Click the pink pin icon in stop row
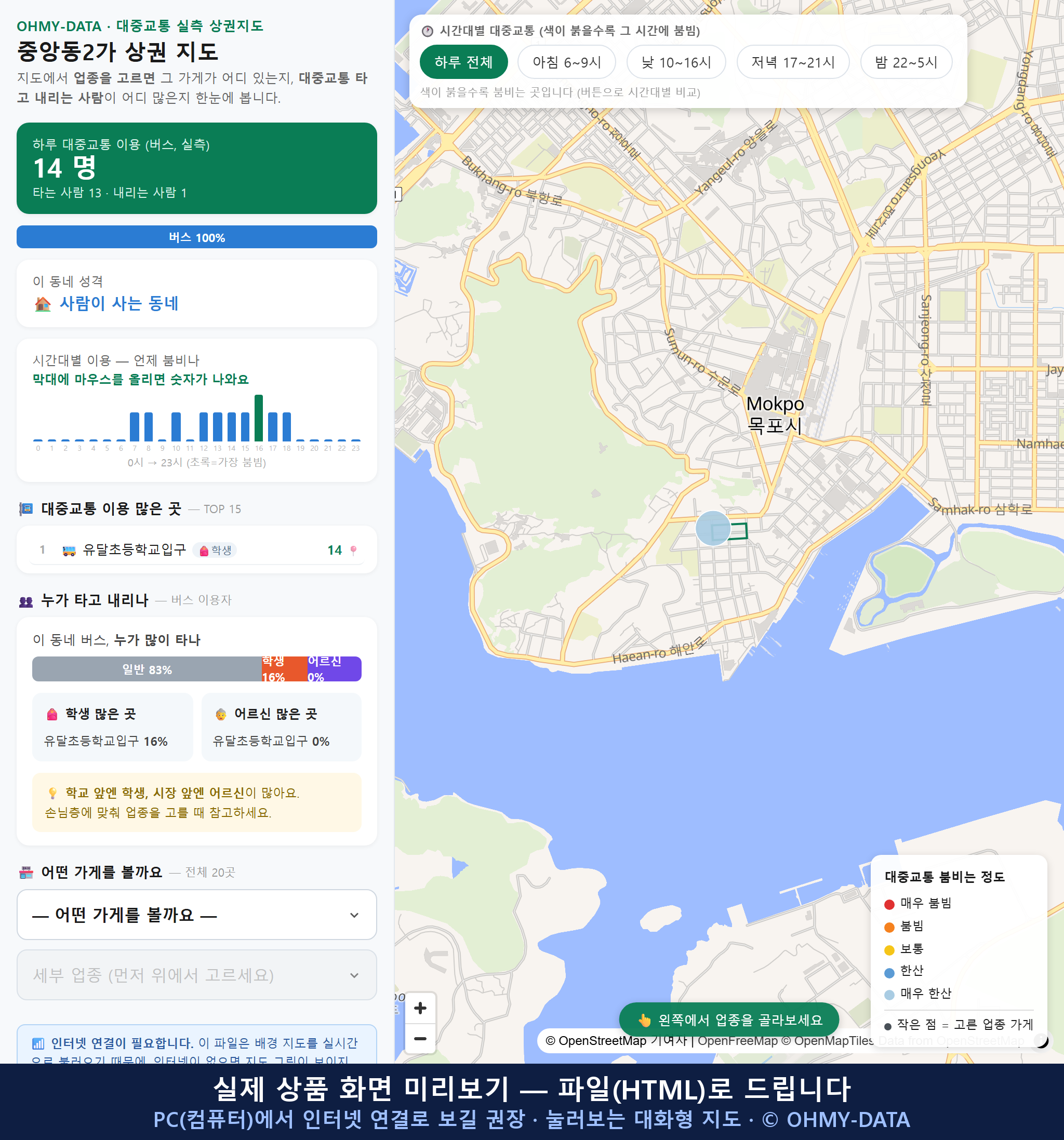 point(353,551)
